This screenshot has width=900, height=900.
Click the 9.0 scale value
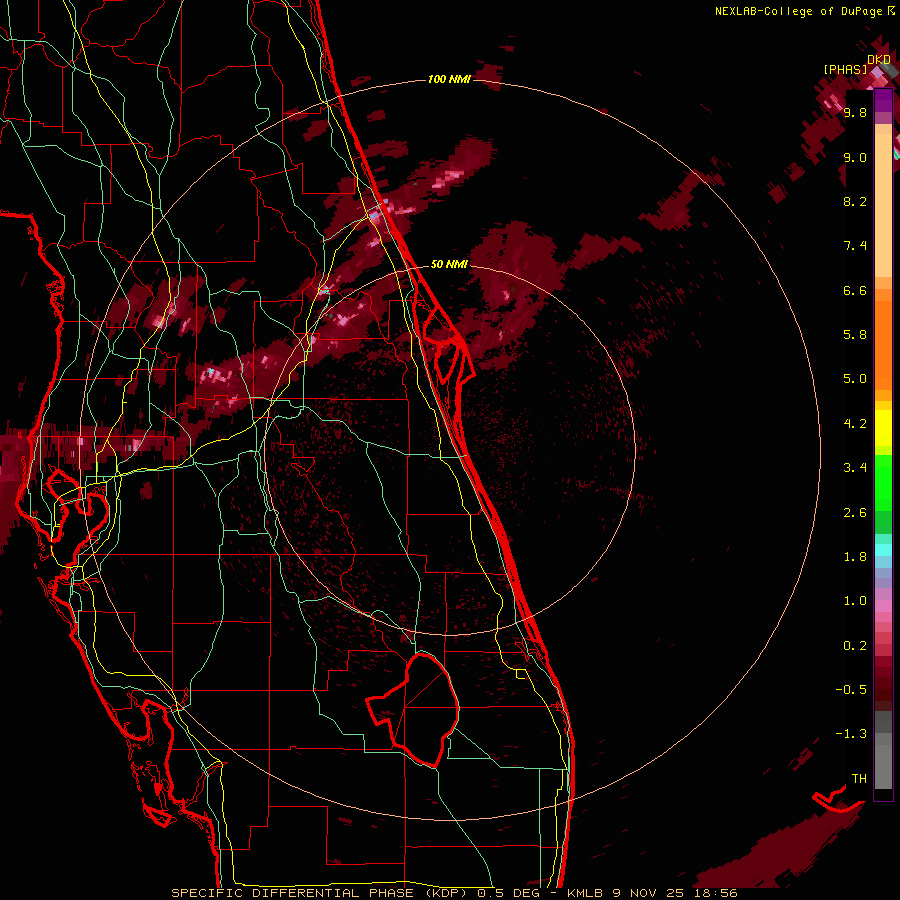coord(855,157)
